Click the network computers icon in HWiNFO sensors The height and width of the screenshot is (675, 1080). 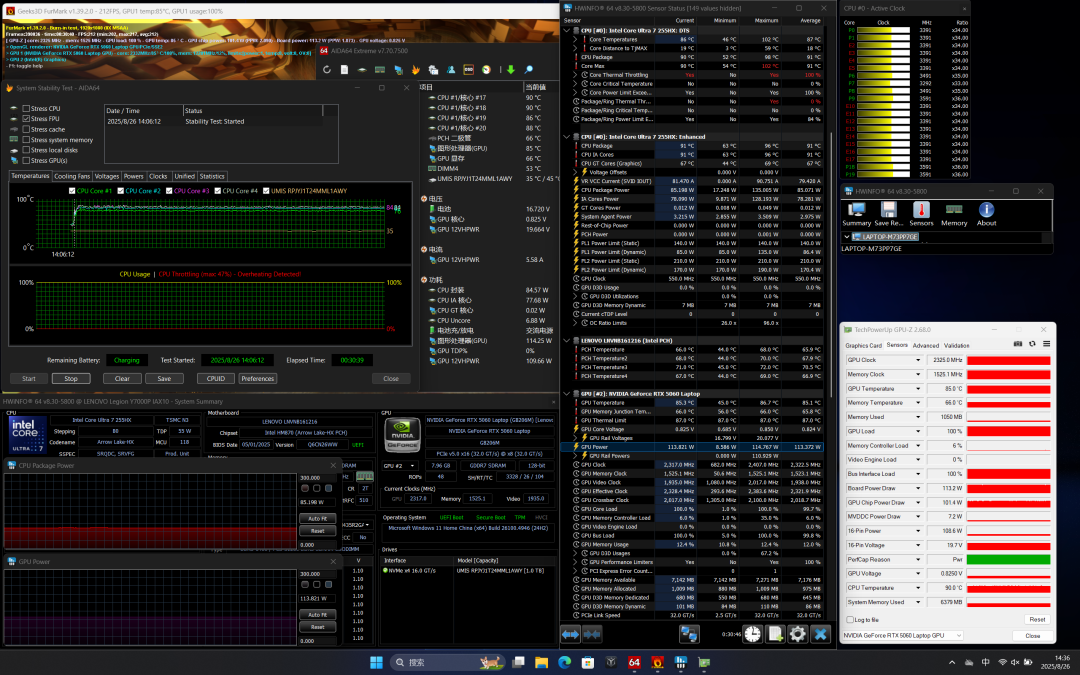tap(689, 634)
